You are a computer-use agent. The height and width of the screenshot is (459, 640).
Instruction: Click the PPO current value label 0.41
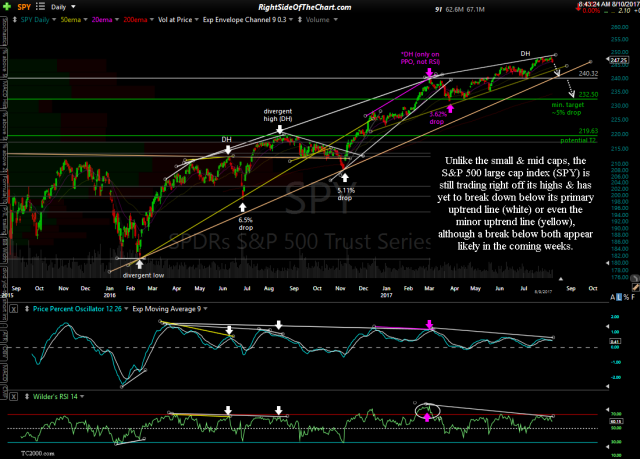615,341
